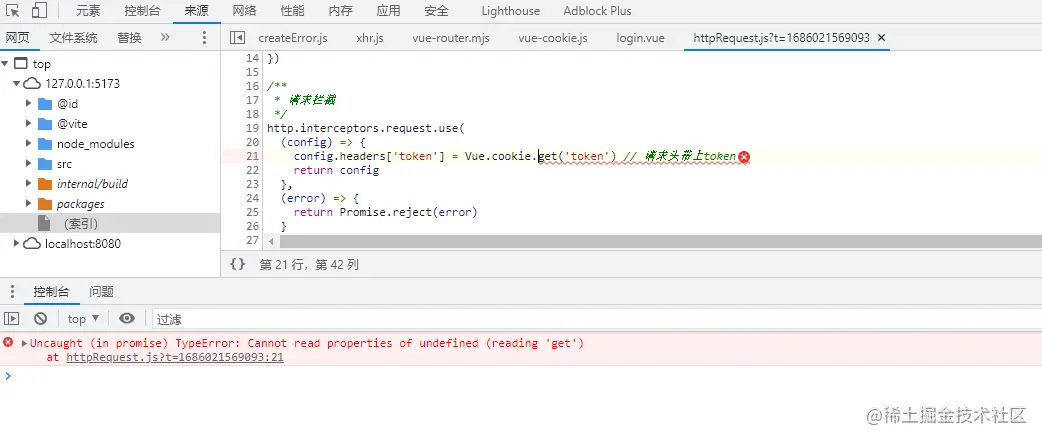Screen dimensions: 1042x441
Task: Open the console drawer three-dot menu
Action: (x=12, y=292)
